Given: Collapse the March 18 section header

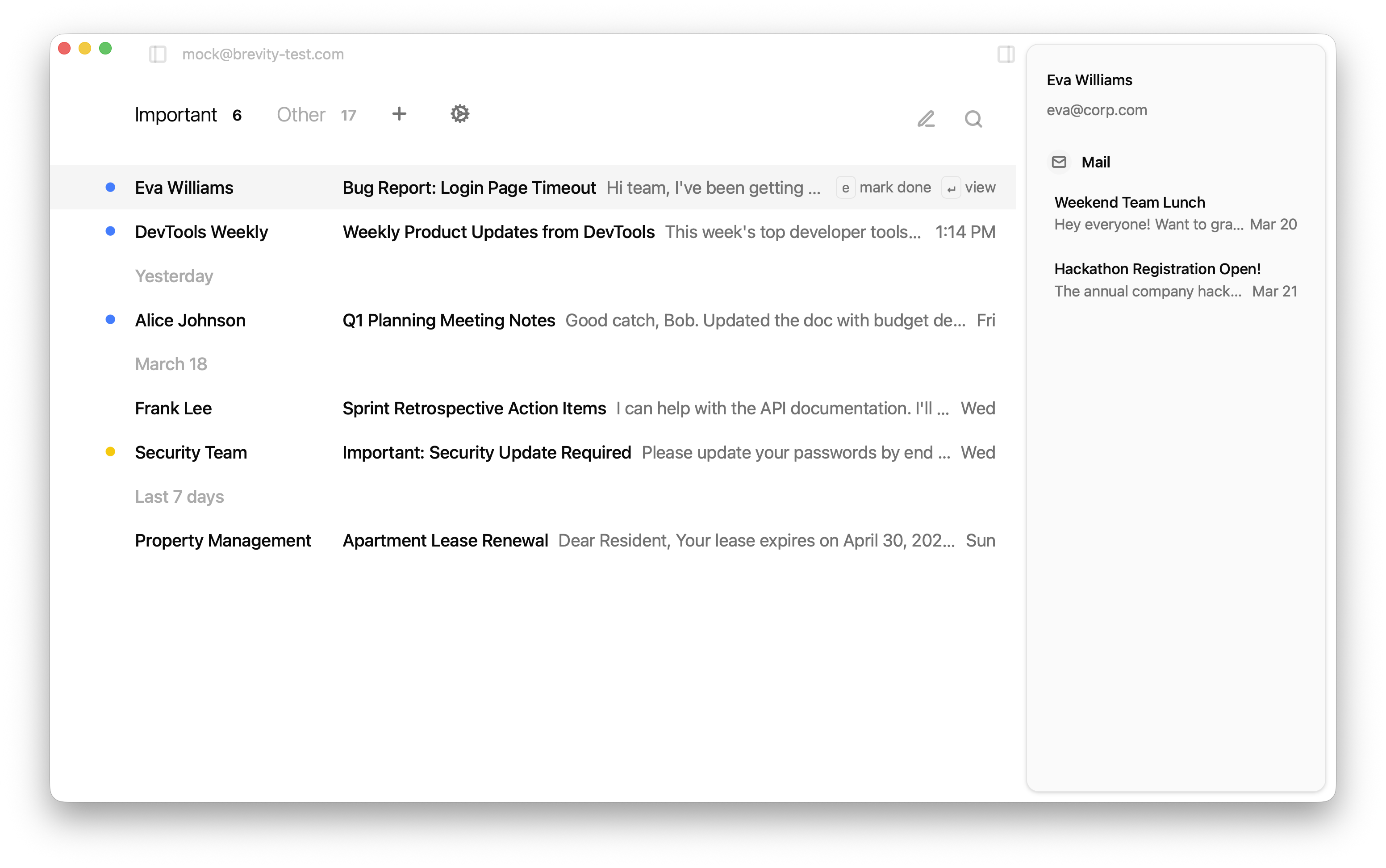Looking at the screenshot, I should coord(171,363).
